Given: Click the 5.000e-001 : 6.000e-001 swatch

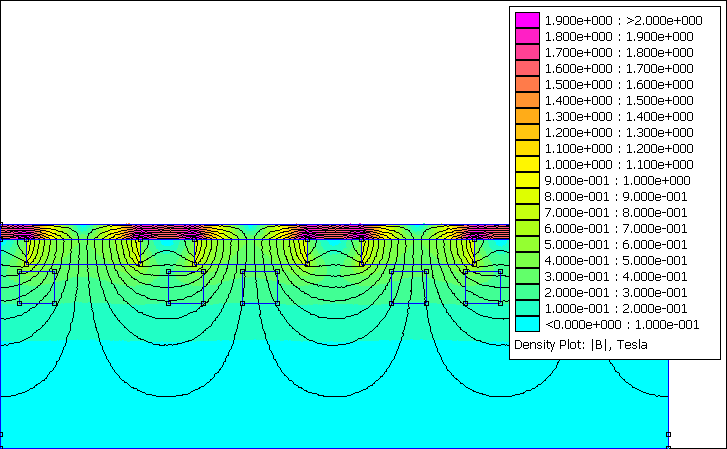Looking at the screenshot, I should 527,244.
